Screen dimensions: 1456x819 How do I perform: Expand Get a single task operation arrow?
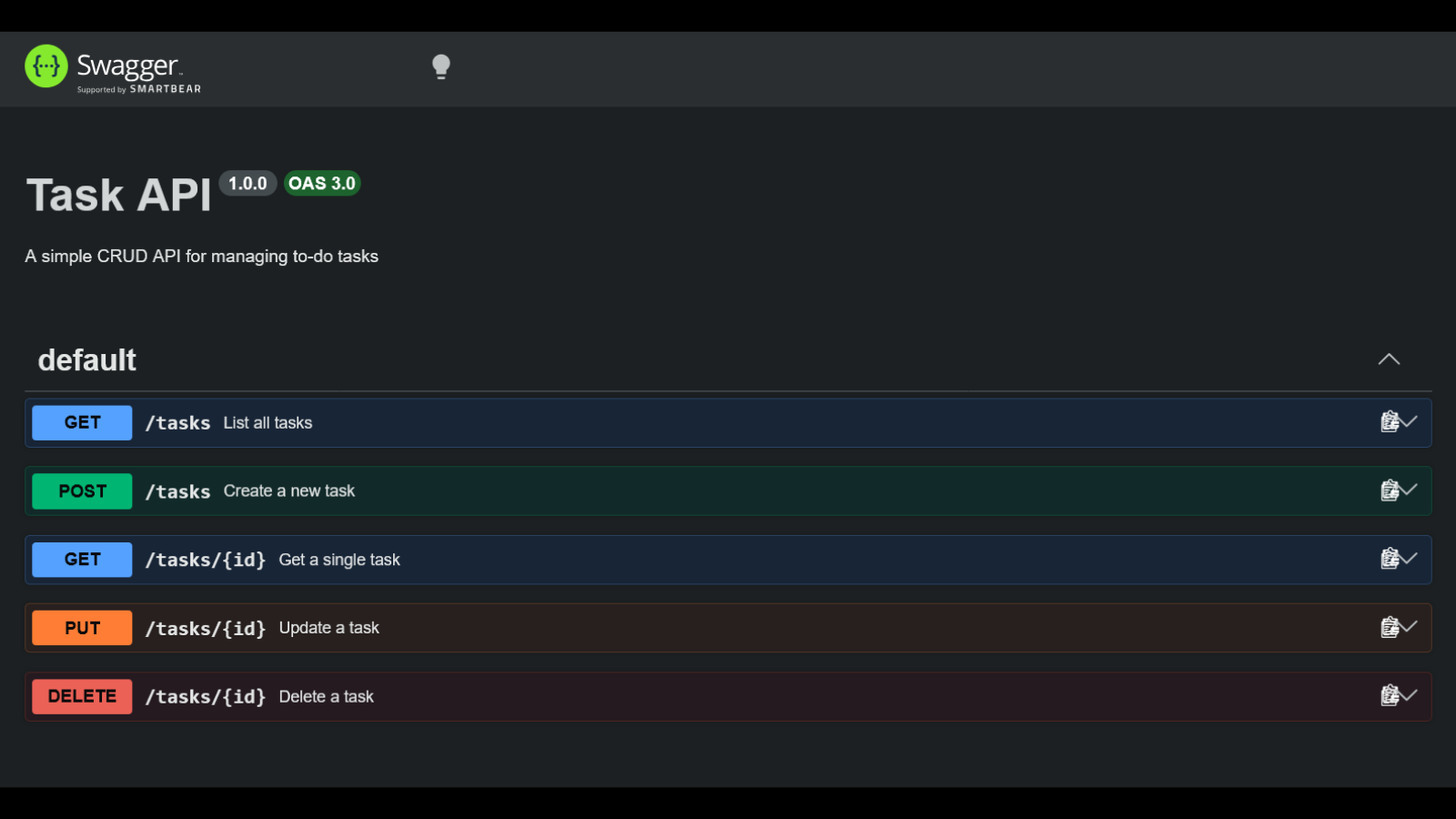1410,558
